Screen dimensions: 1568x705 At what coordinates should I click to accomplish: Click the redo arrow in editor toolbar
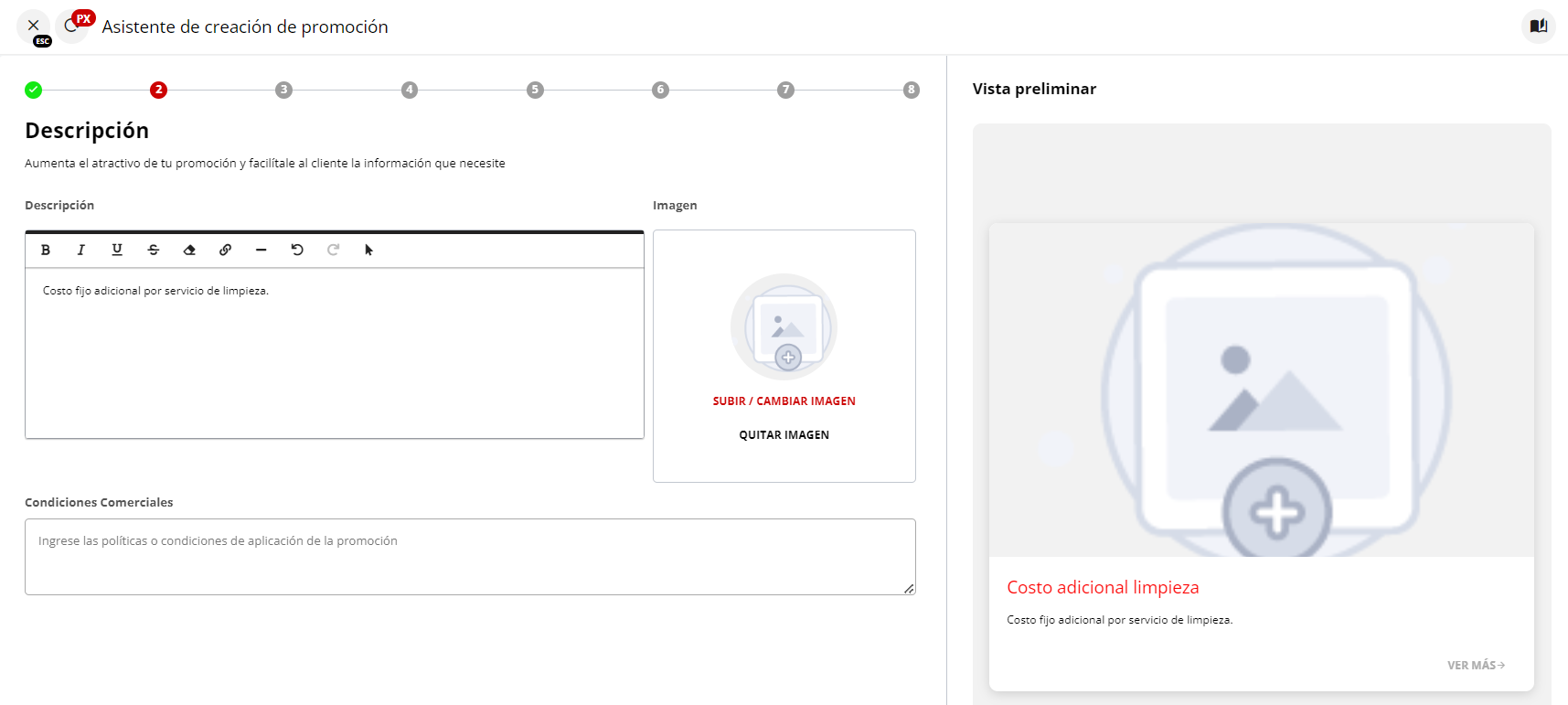click(334, 250)
